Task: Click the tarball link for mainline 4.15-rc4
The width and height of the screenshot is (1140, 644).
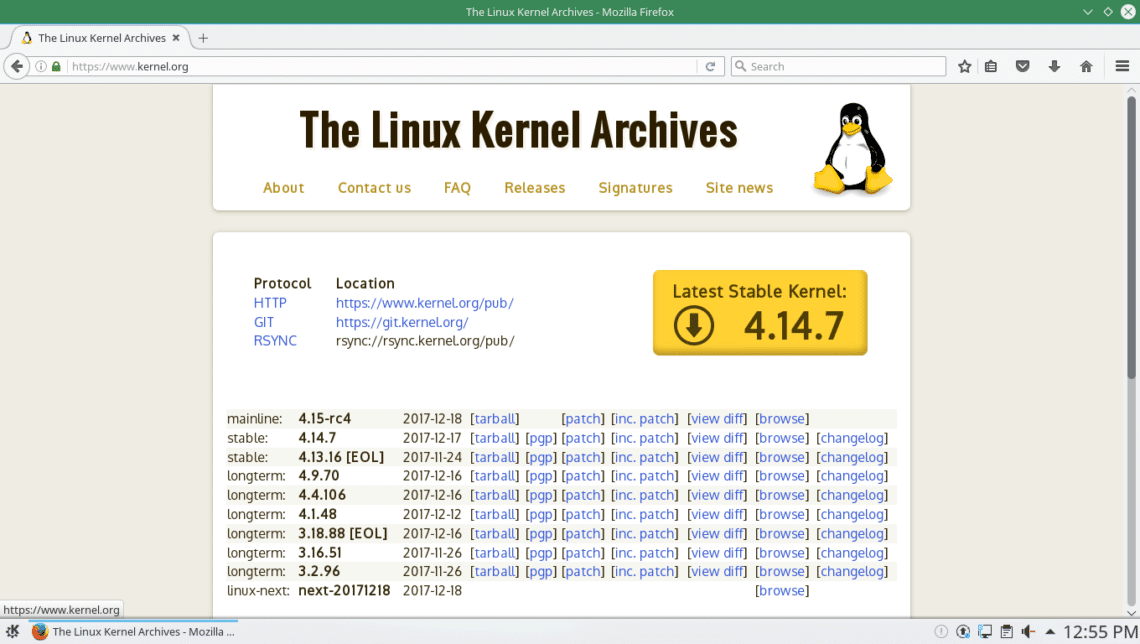Action: pos(495,419)
